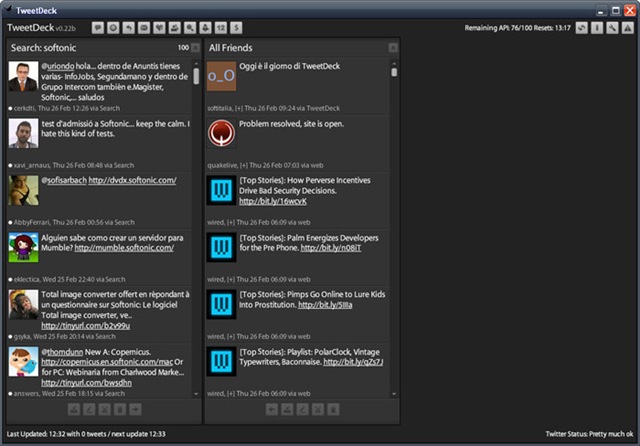Open the http://dvdx.softonic.com/ link
Screen dimensions: 640x446
point(133,180)
